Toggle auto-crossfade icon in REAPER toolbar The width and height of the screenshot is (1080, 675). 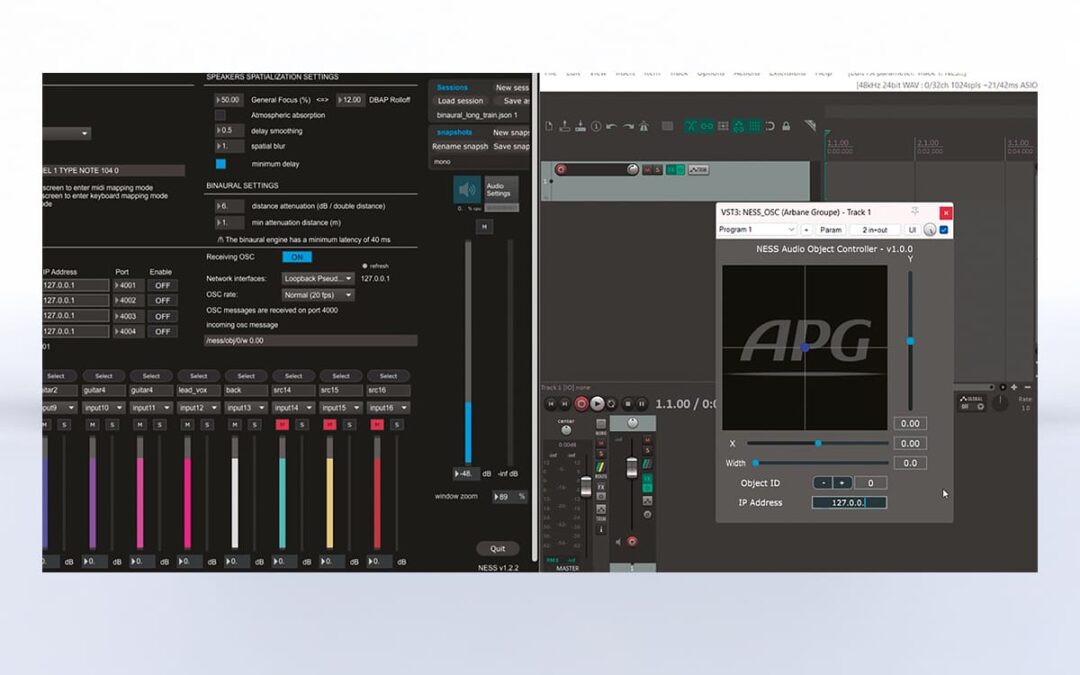(691, 126)
